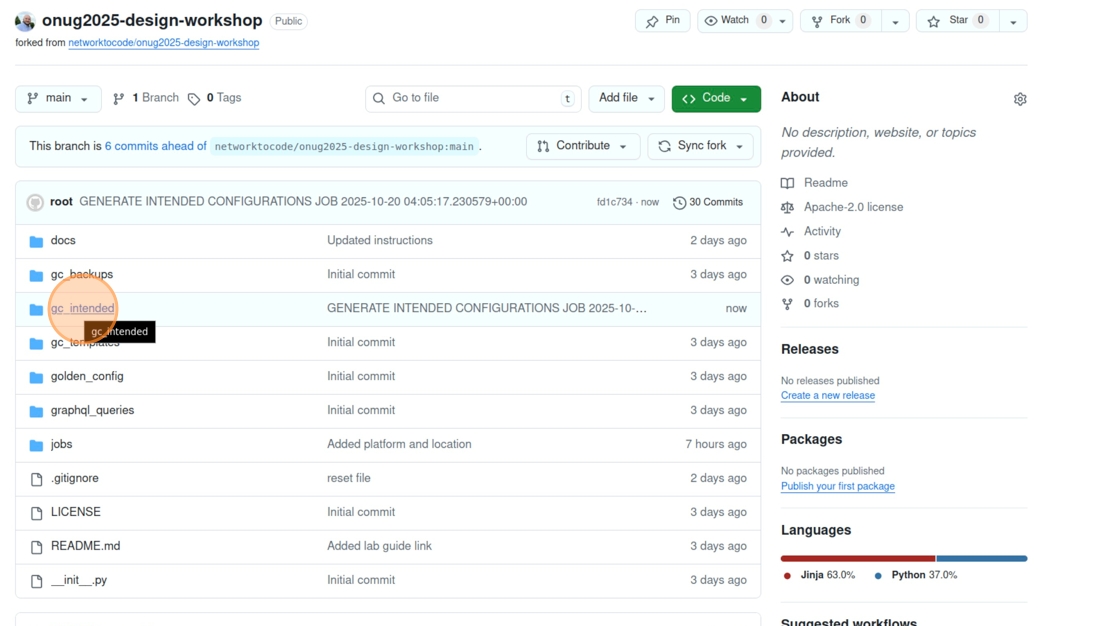Fork this repository
This screenshot has height=626, width=1120.
click(841, 21)
